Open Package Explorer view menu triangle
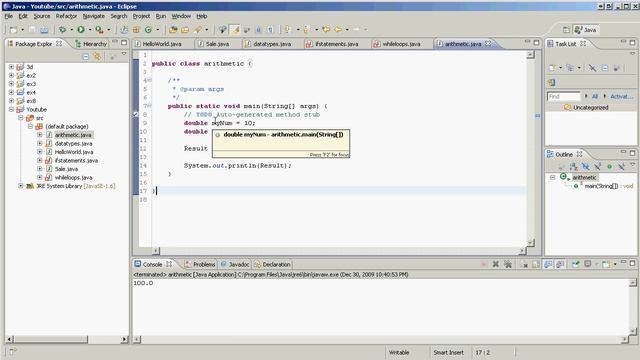The width and height of the screenshot is (640, 360). [124, 54]
